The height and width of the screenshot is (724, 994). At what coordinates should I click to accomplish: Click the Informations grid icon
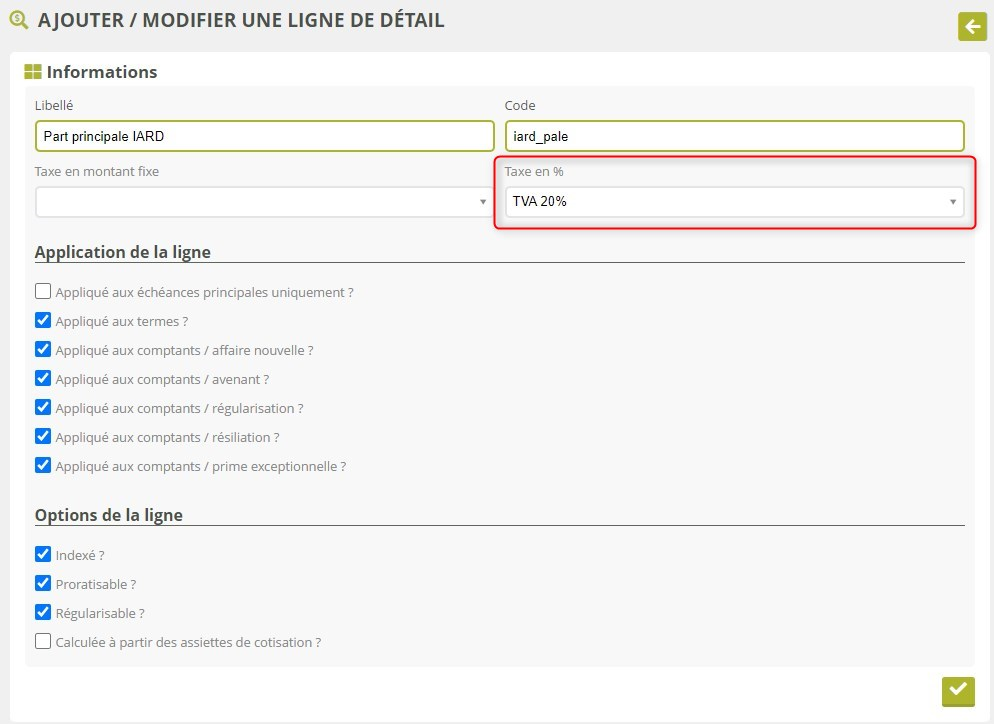click(x=33, y=72)
